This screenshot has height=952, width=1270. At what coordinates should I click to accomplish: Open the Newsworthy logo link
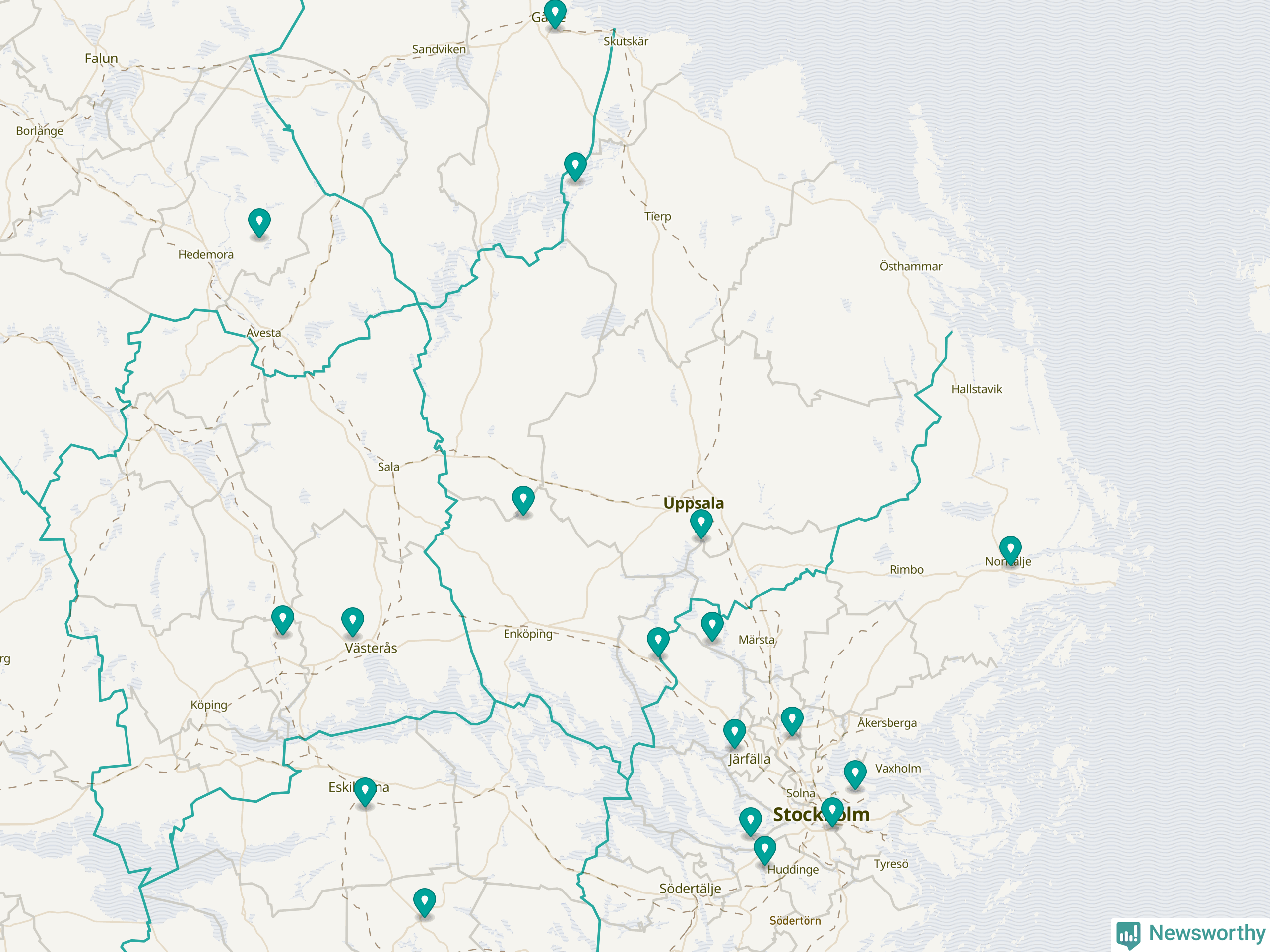click(x=1191, y=934)
